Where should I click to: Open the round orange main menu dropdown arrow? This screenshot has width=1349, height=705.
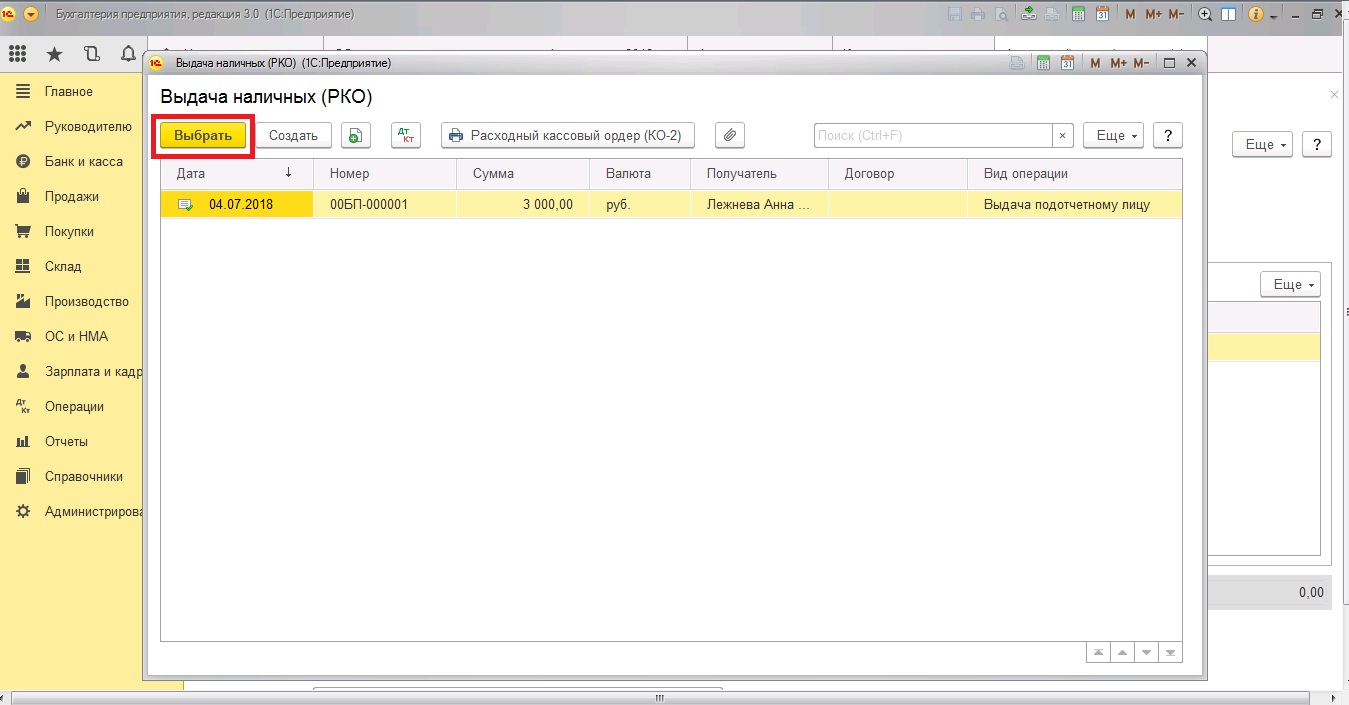coord(30,15)
